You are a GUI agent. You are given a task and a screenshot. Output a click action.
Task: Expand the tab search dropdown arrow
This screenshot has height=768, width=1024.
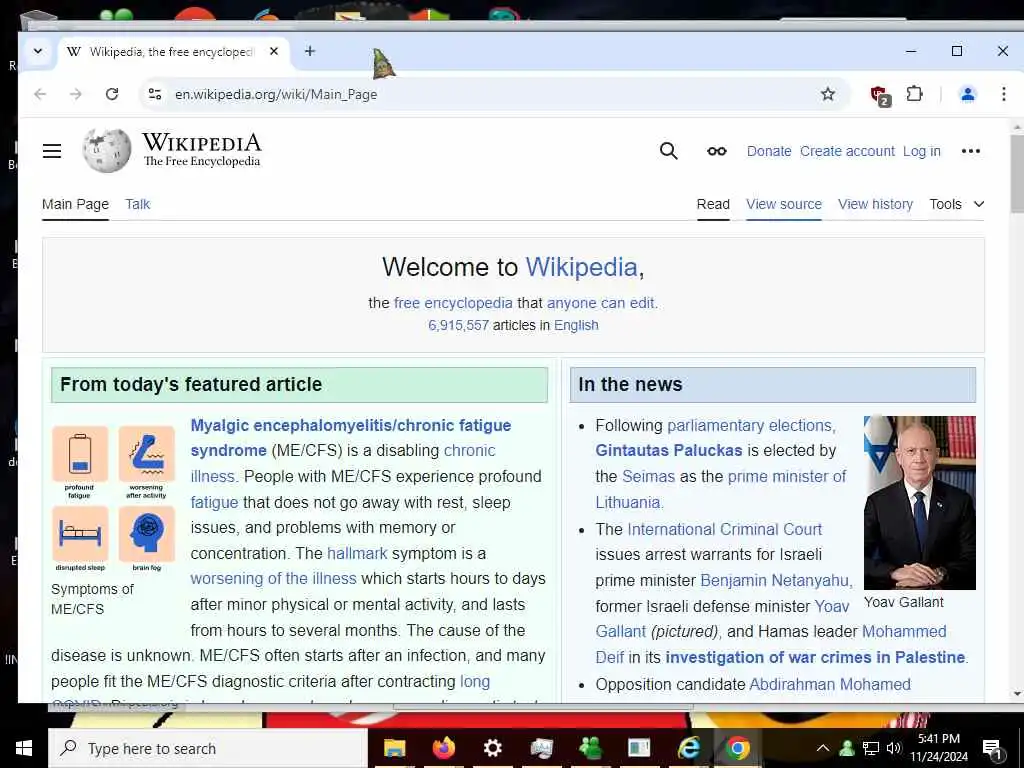click(38, 51)
